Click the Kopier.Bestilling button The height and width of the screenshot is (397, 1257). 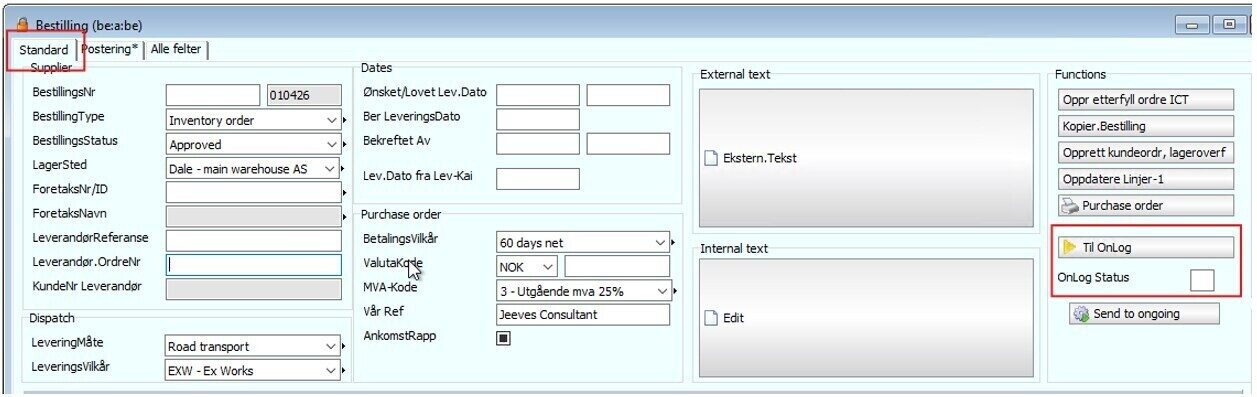[x=1146, y=126]
